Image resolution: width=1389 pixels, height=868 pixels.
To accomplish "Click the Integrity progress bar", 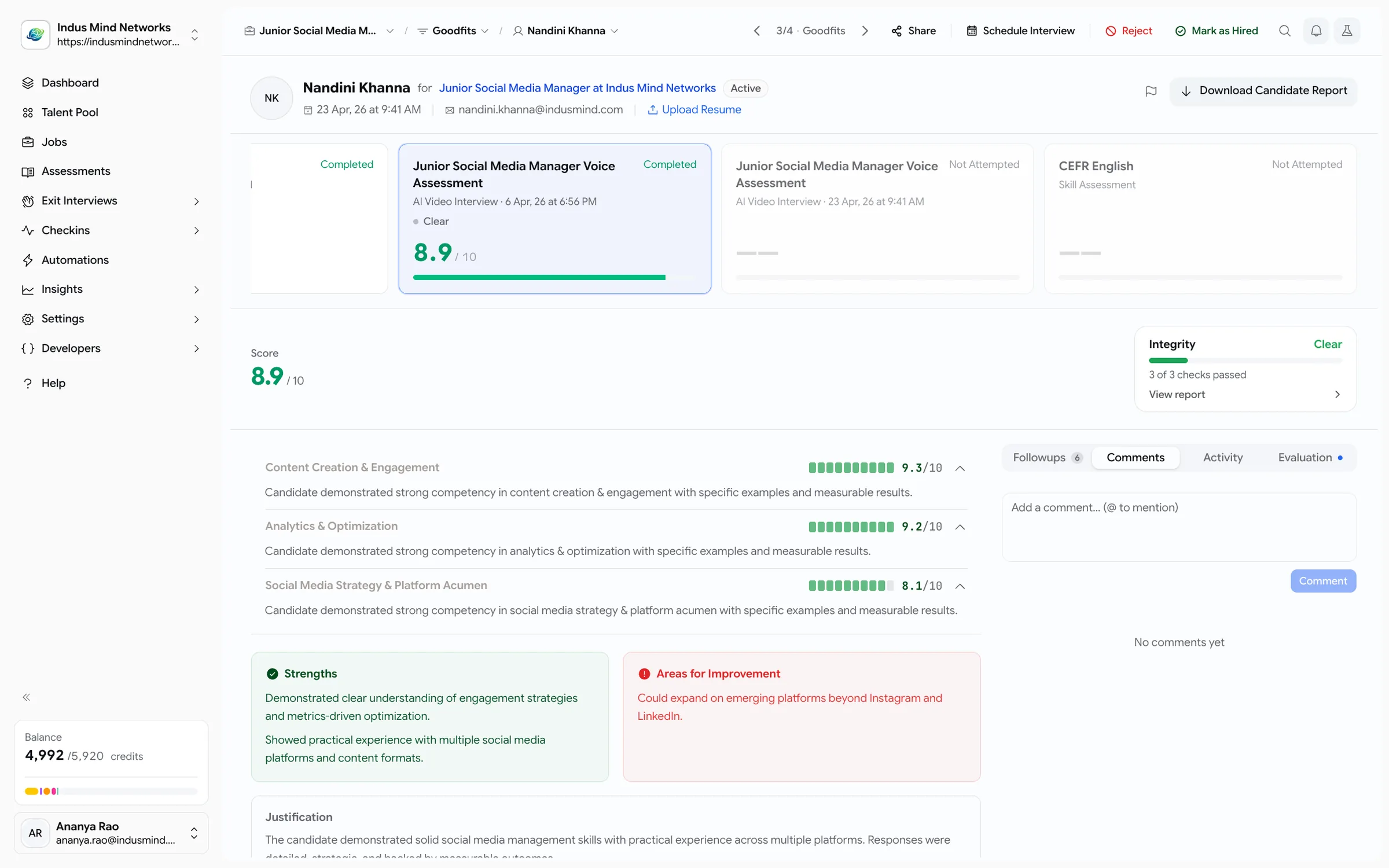I will (x=1245, y=361).
